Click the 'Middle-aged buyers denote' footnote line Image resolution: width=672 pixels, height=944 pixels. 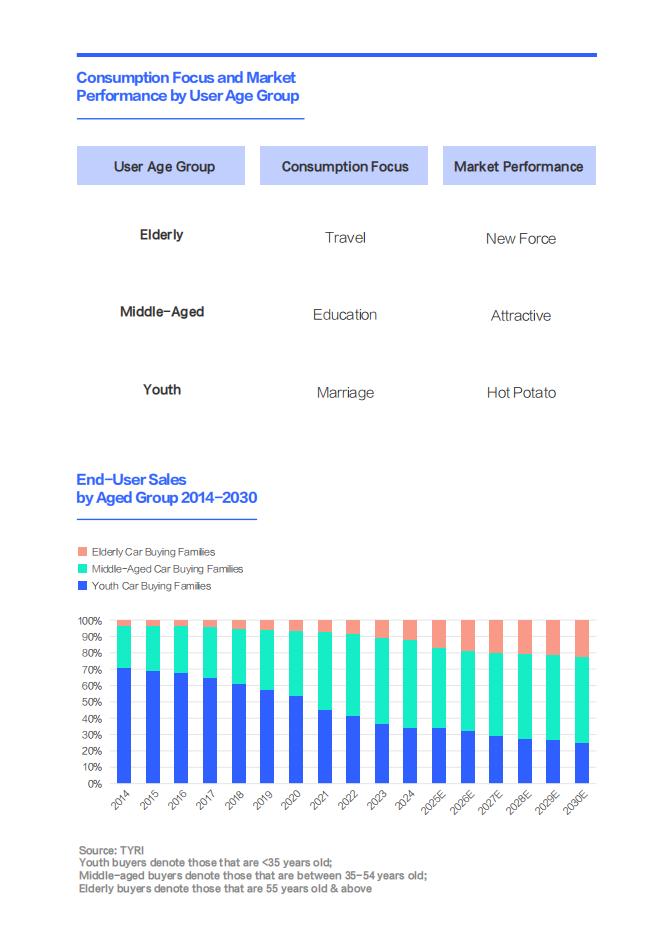[253, 875]
